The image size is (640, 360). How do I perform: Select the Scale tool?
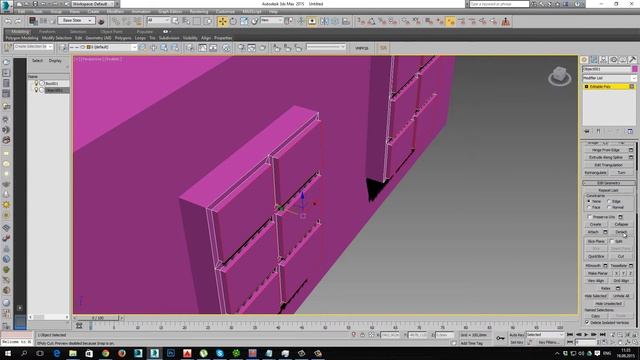pyautogui.click(x=244, y=21)
